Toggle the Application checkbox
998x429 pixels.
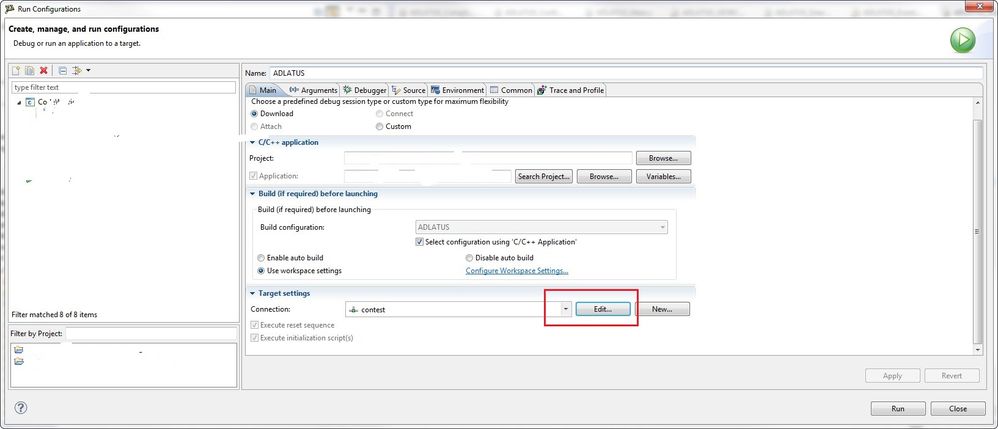tap(253, 176)
